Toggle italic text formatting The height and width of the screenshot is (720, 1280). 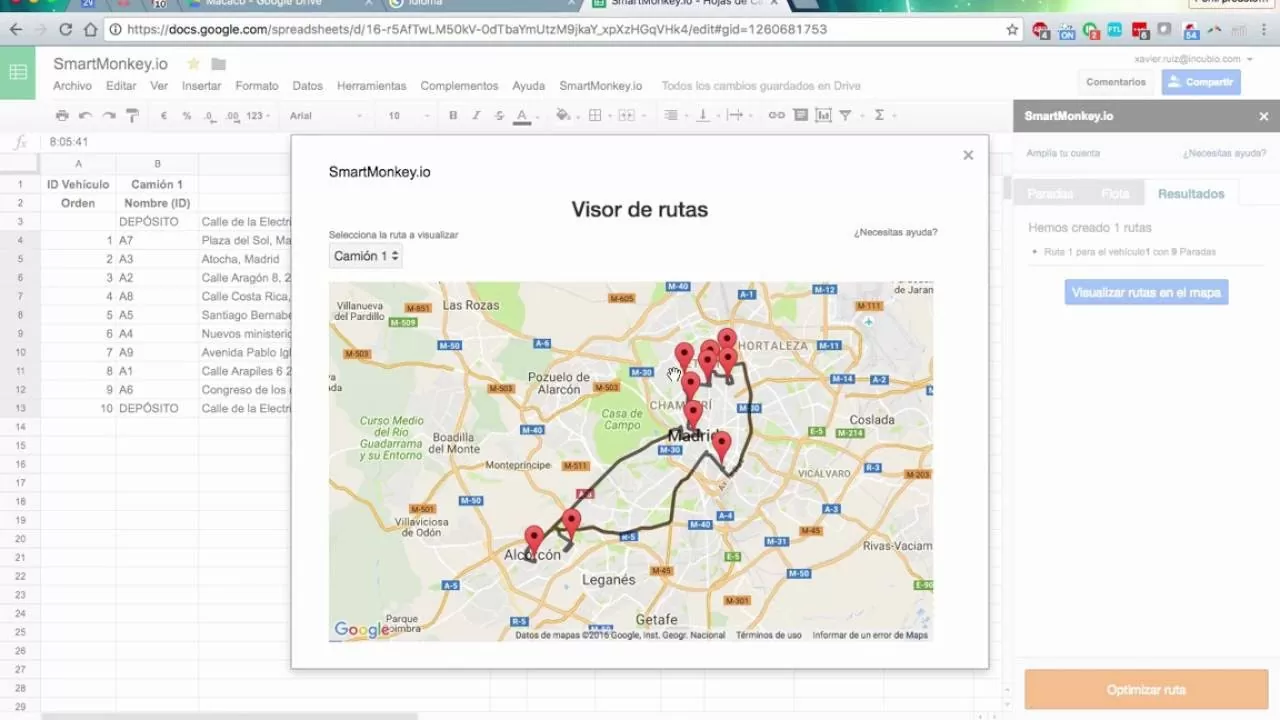(476, 116)
